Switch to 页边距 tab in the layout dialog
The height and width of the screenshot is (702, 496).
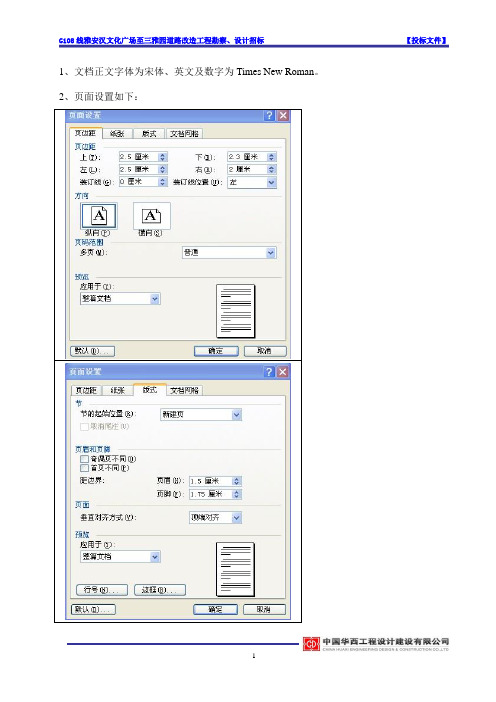click(86, 390)
